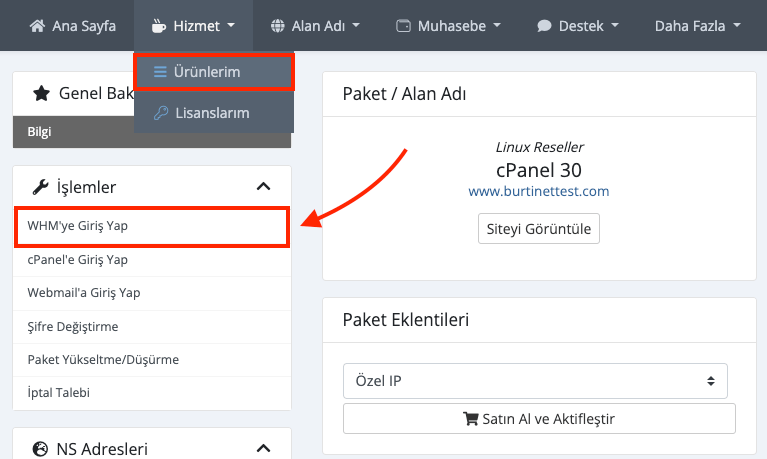Expand the Daha Fazla menu
This screenshot has height=459, width=767.
tap(697, 25)
